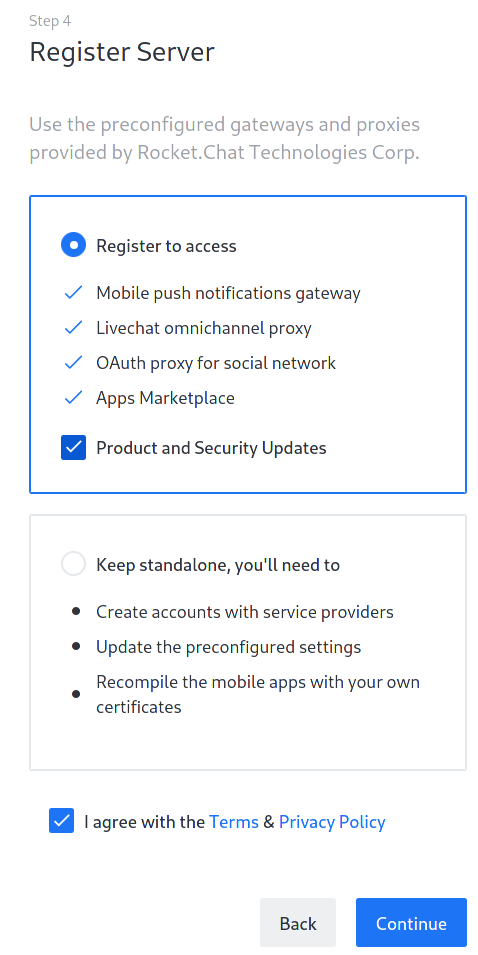The image size is (478, 955).
Task: Select the Keep standalone radio button
Action: pyautogui.click(x=73, y=564)
